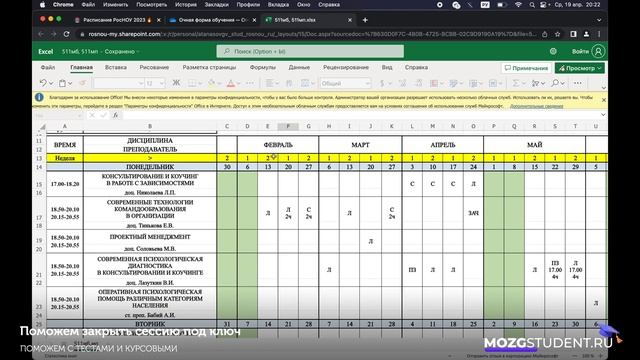The height and width of the screenshot is (360, 640).
Task: Open the Файл tab in Excel ribbon
Action: (x=48, y=67)
